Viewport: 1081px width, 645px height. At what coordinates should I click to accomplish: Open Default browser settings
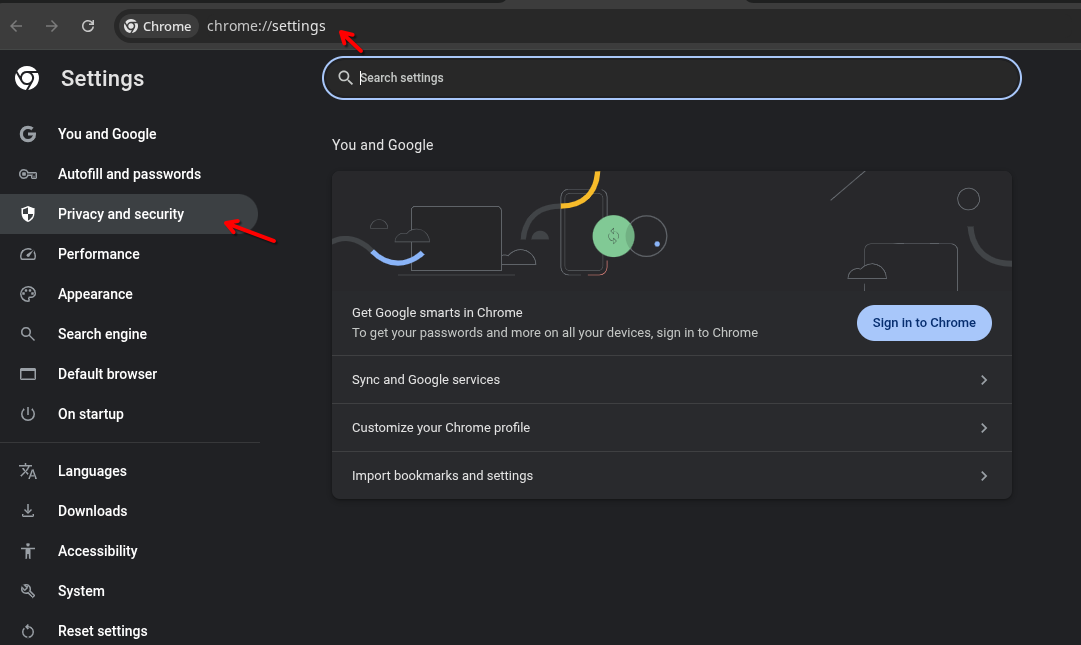point(129,373)
